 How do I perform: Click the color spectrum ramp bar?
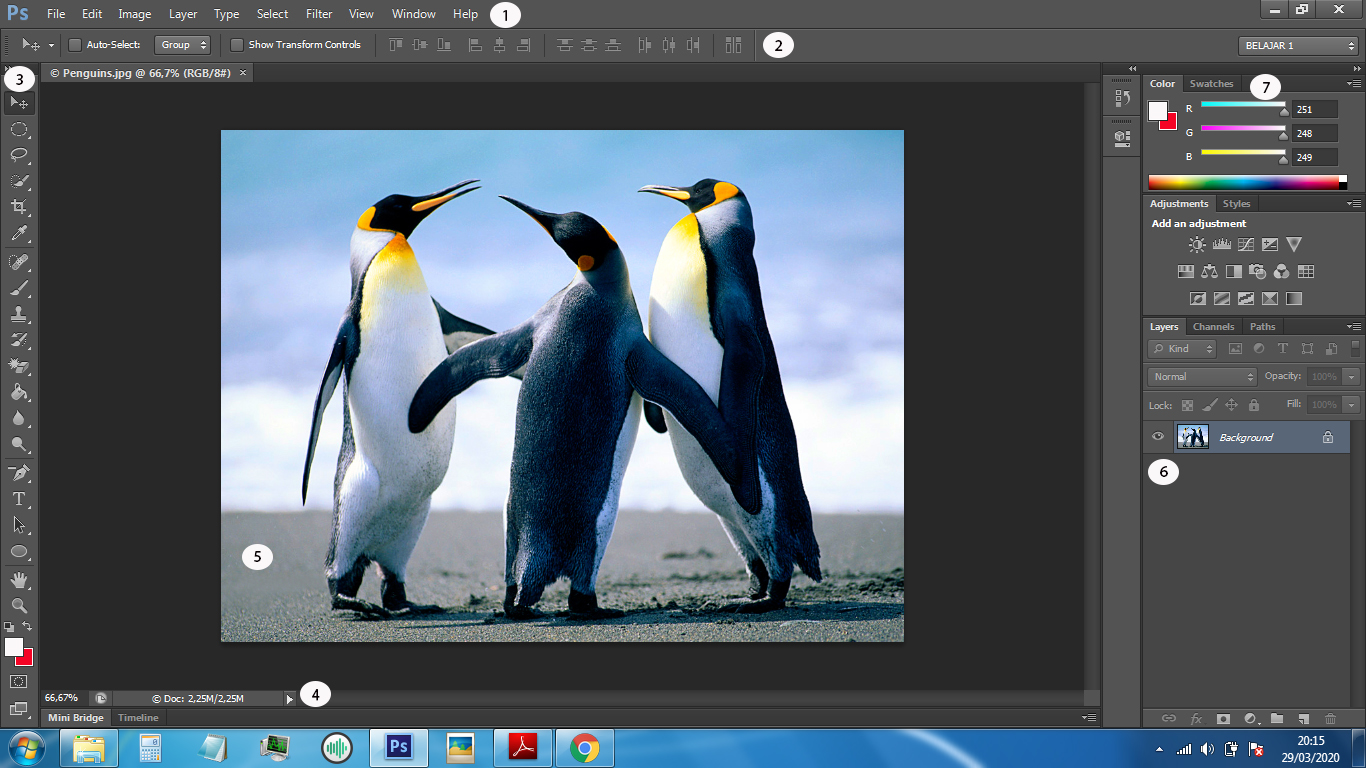[1242, 182]
